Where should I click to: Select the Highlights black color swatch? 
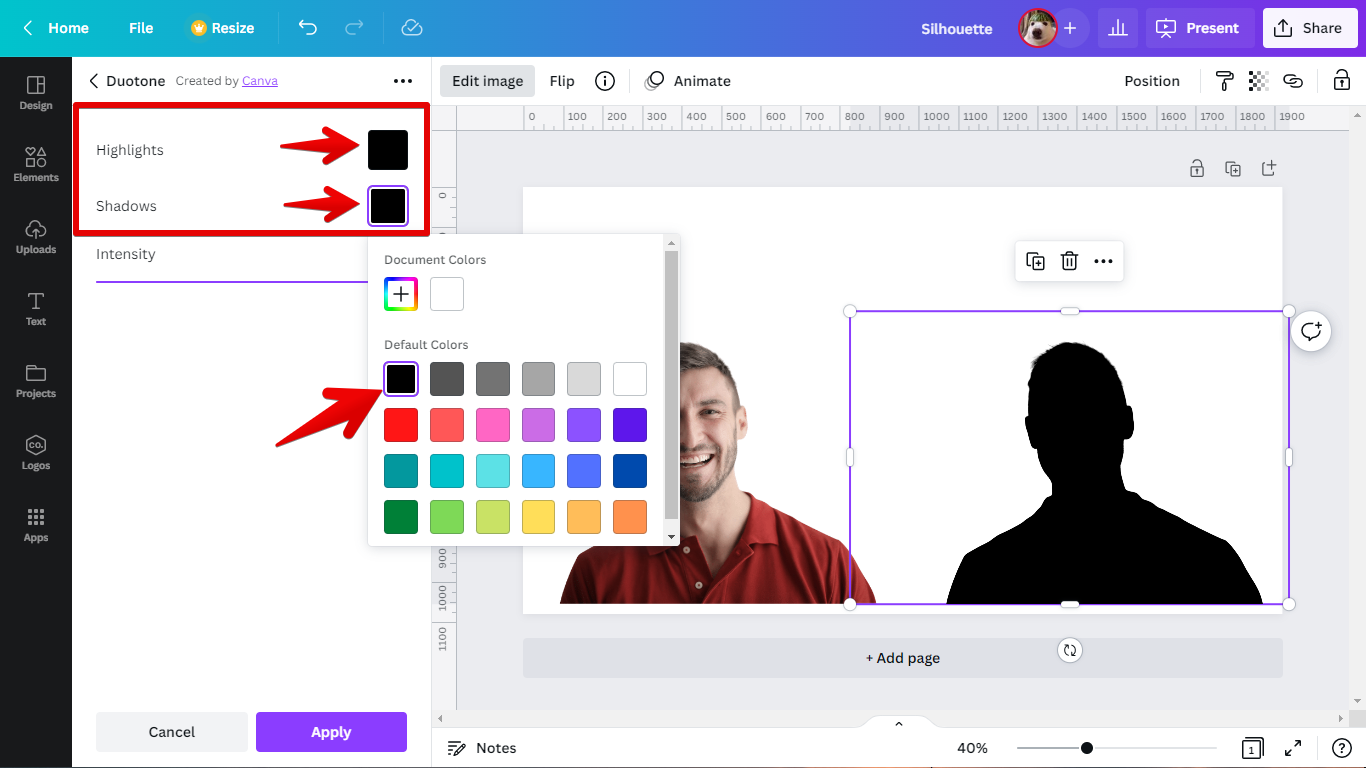[388, 150]
